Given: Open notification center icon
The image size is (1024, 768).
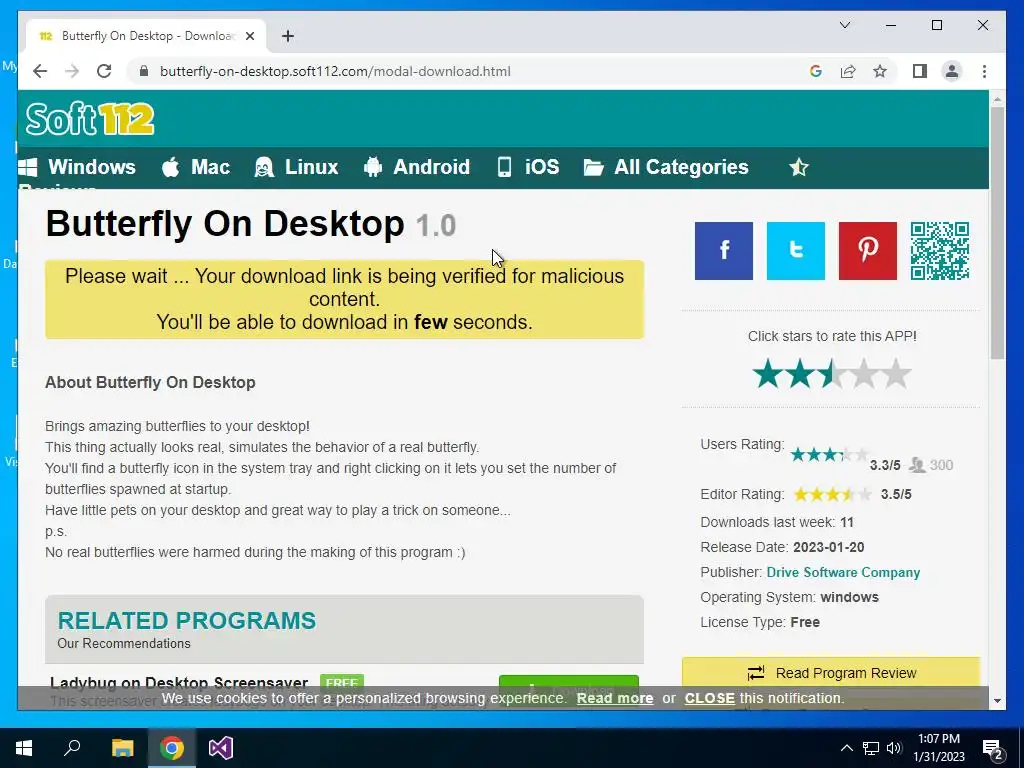Looking at the screenshot, I should pos(993,749).
